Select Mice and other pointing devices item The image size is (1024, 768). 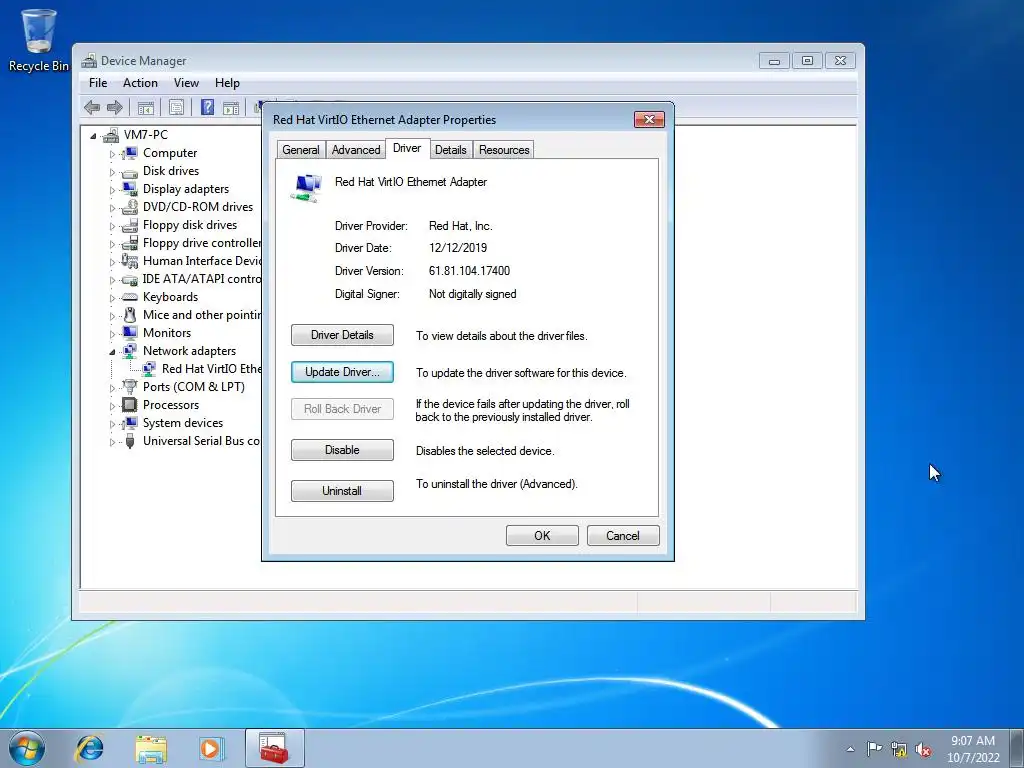click(x=202, y=315)
